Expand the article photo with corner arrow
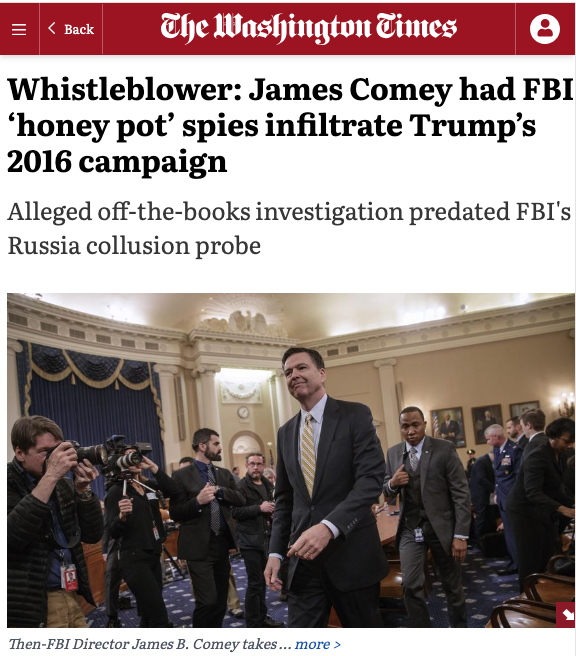The width and height of the screenshot is (576, 656). [x=568, y=615]
